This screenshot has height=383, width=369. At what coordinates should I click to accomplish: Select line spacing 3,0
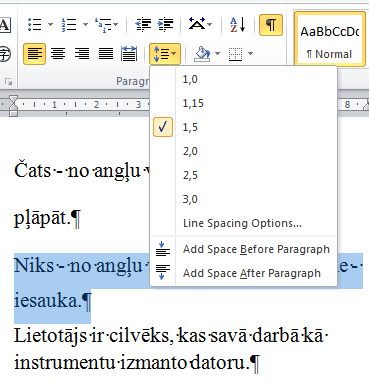[x=244, y=199]
